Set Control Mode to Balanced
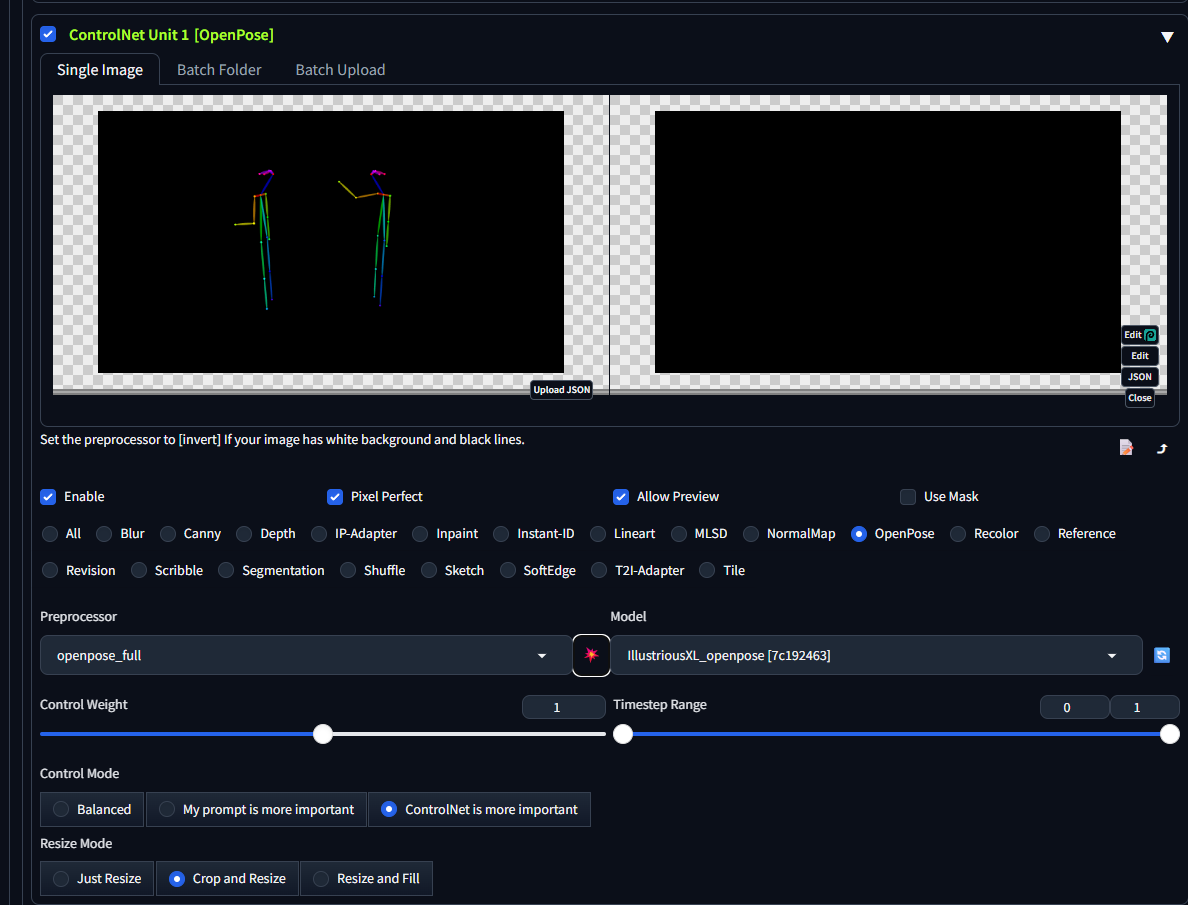The width and height of the screenshot is (1188, 905). tap(92, 809)
